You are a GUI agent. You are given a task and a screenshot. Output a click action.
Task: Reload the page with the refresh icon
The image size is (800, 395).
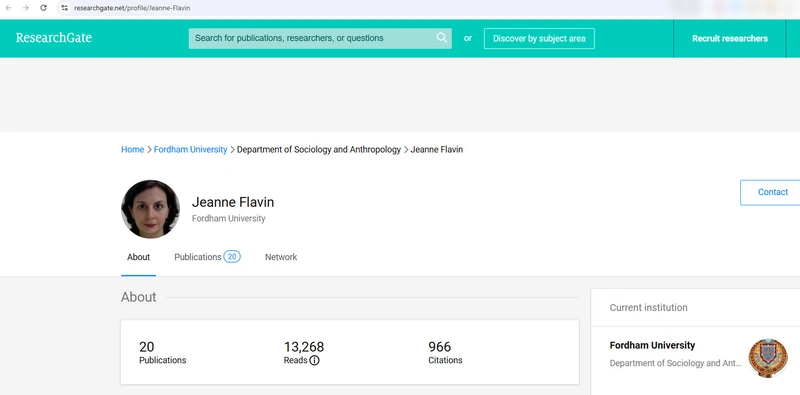pyautogui.click(x=43, y=8)
